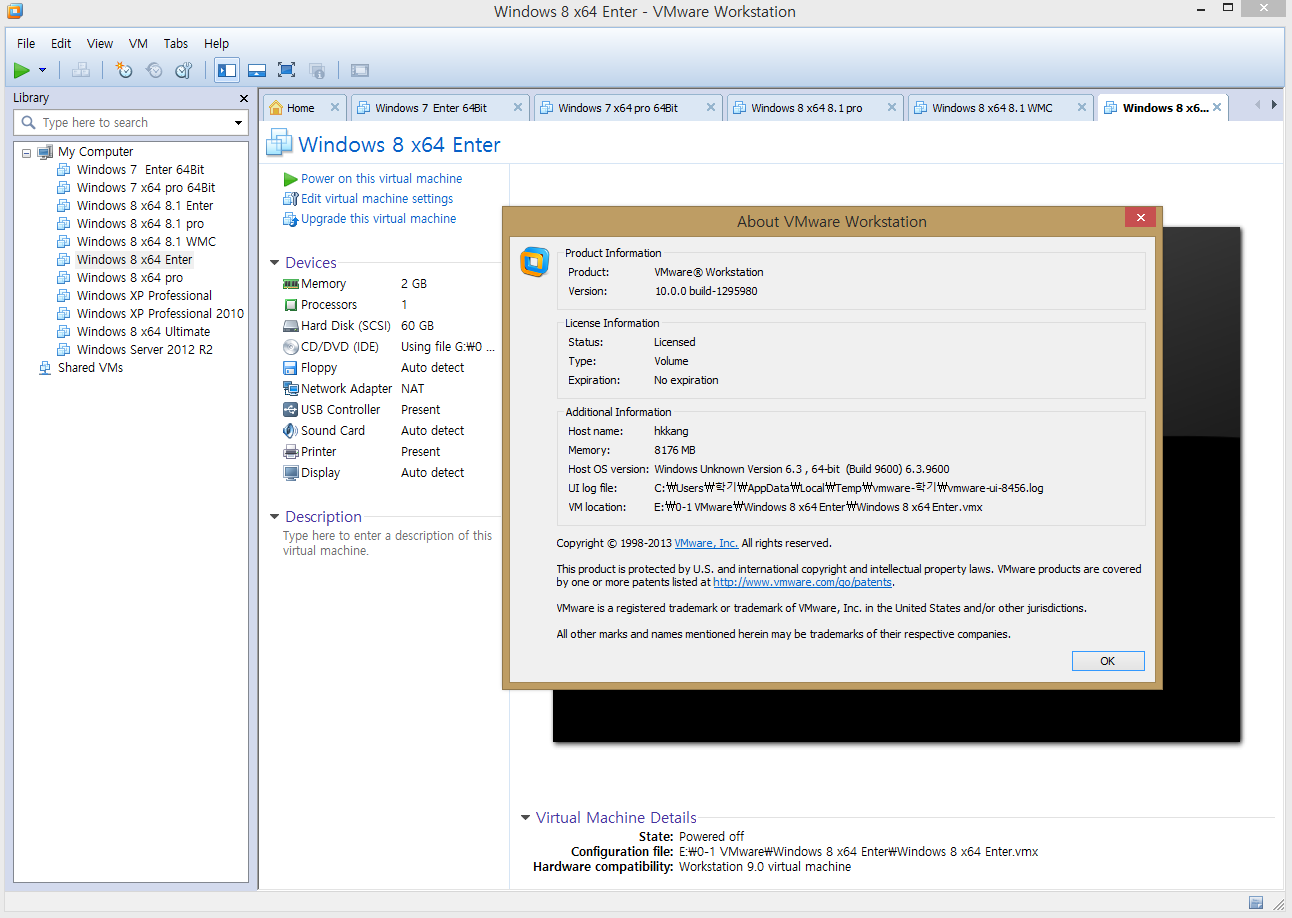Screen dimensions: 1292x918
Task: Select the Processors device icon
Action: (291, 305)
